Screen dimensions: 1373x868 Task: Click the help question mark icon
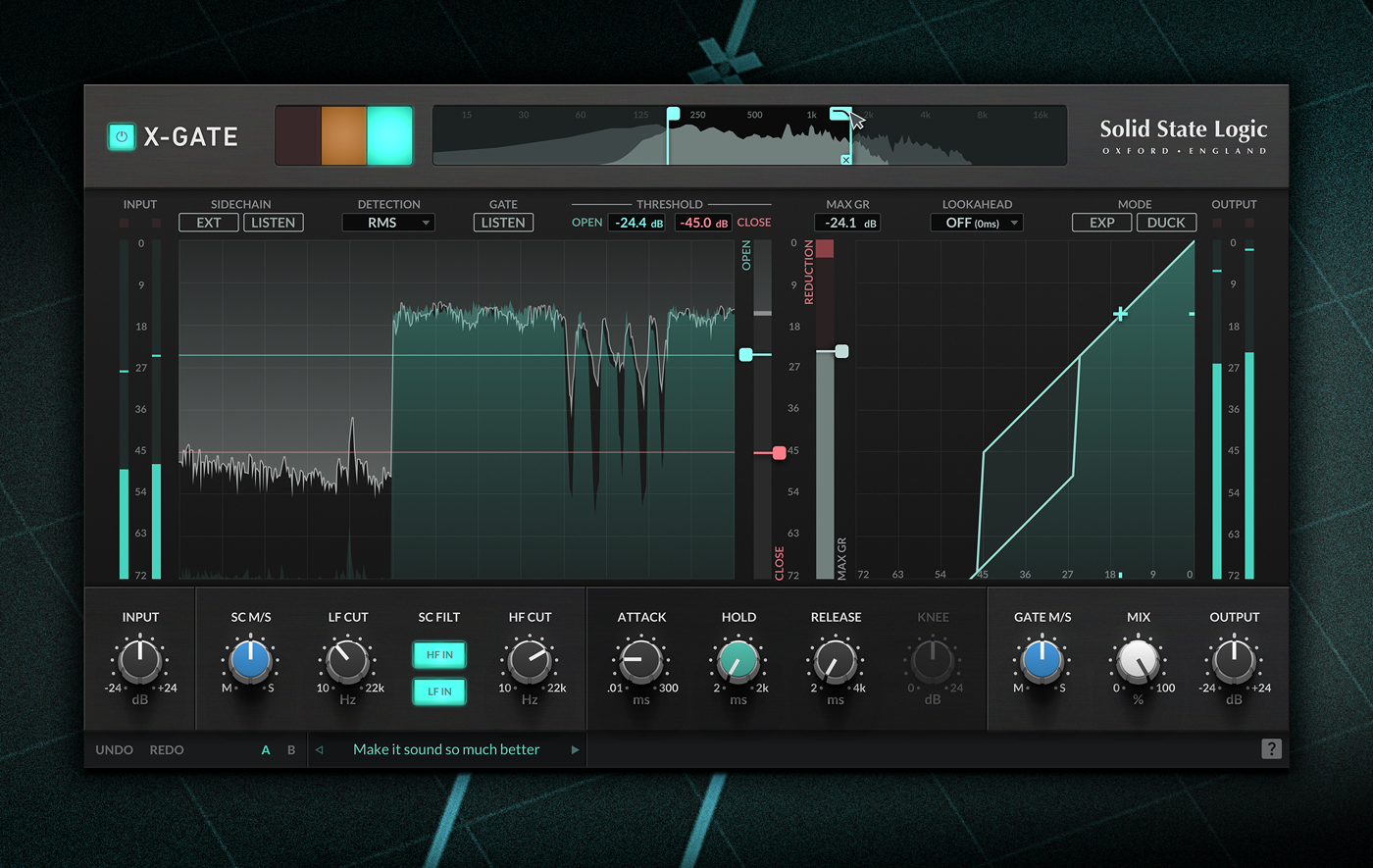tap(1271, 749)
